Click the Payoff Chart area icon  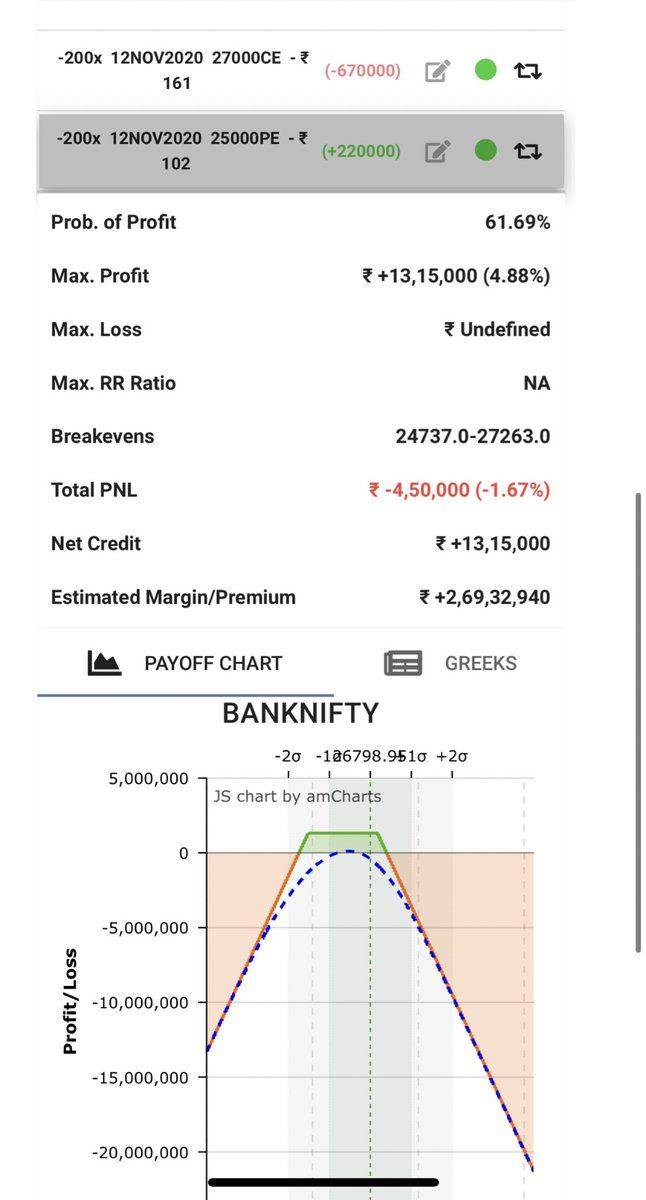pyautogui.click(x=104, y=662)
